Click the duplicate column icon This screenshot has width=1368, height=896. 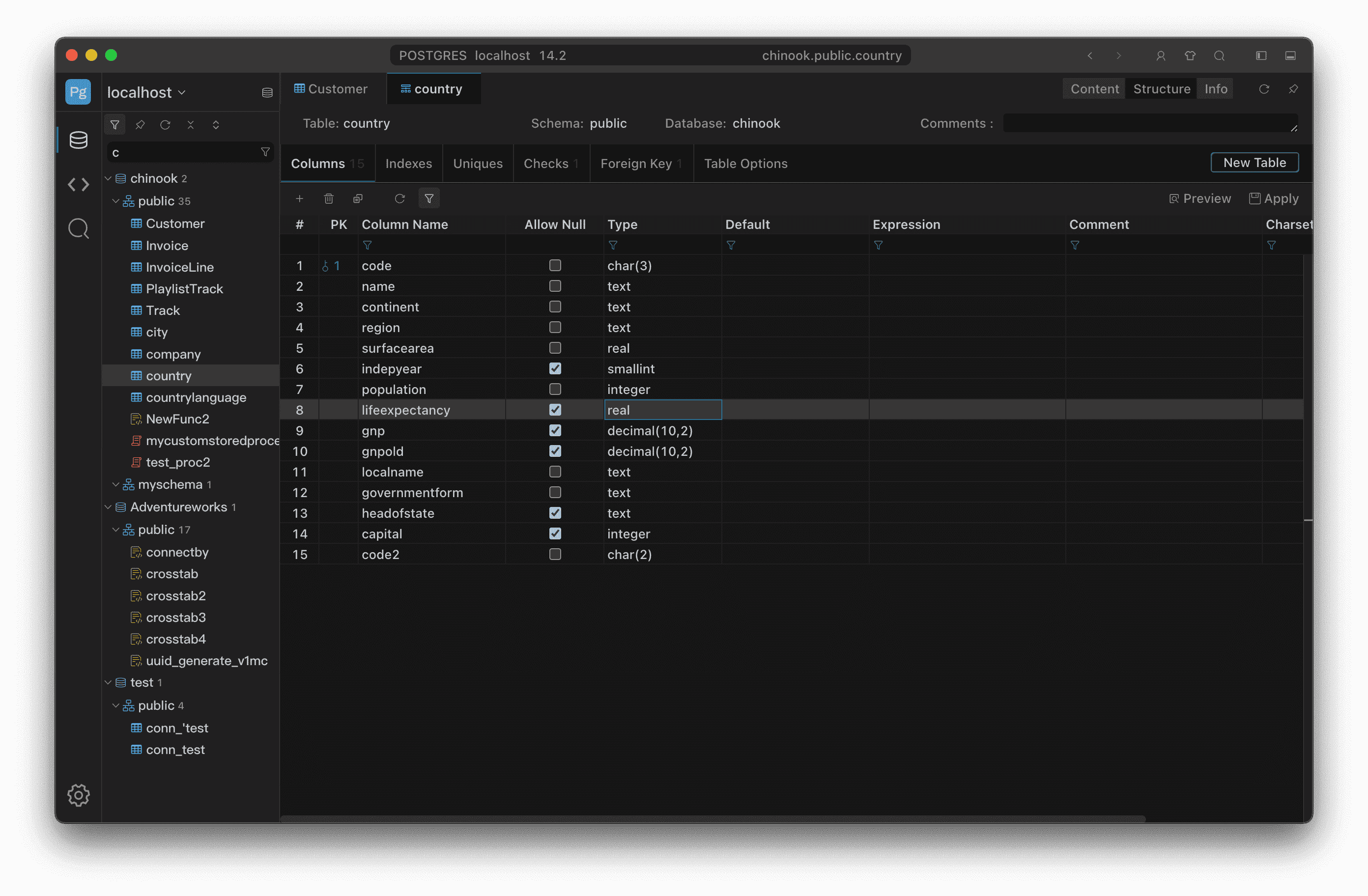pyautogui.click(x=358, y=198)
